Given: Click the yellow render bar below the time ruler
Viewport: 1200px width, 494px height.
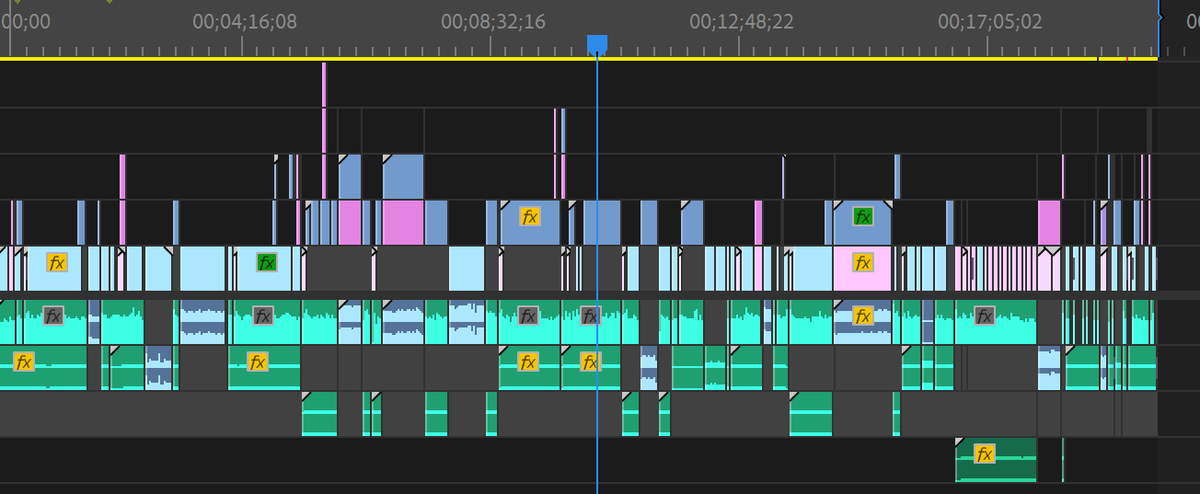Looking at the screenshot, I should 578,59.
